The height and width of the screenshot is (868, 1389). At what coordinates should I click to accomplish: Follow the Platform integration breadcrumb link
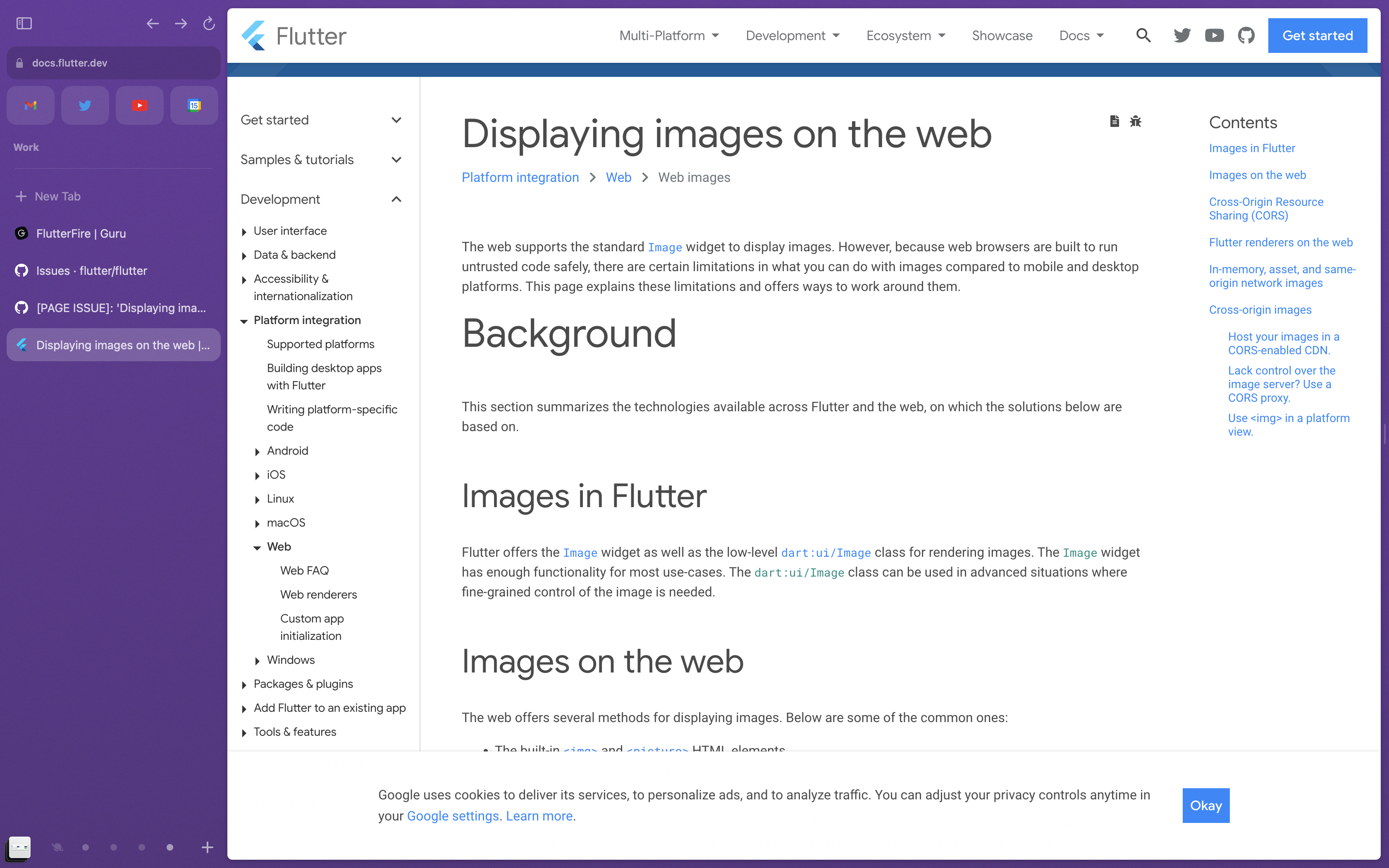coord(520,177)
